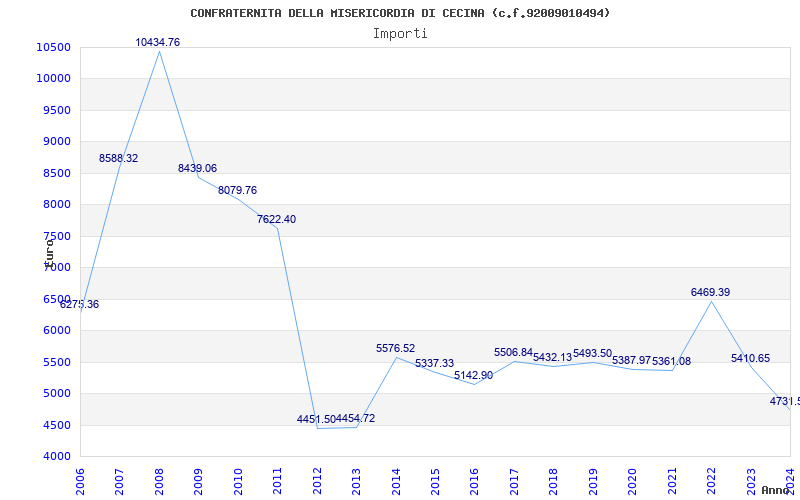Click the 4500 y-axis value

(x=56, y=425)
